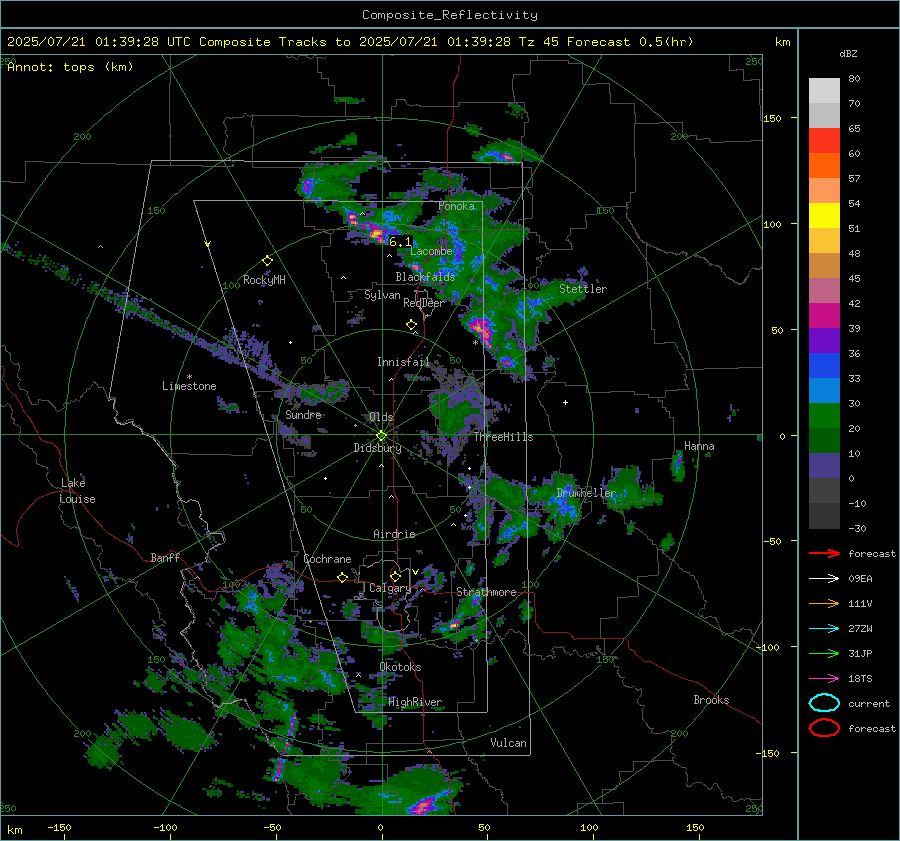This screenshot has height=841, width=900.
Task: Click the HighRiver town label
Action: [x=415, y=702]
